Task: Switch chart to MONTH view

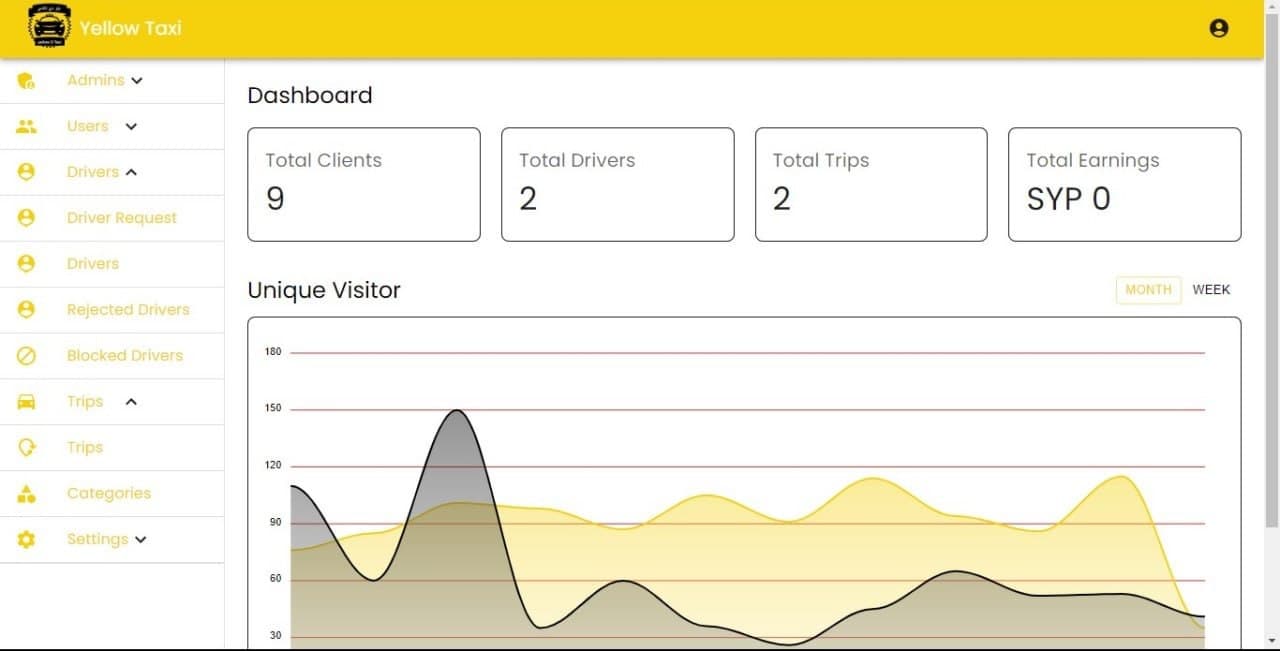Action: tap(1148, 290)
